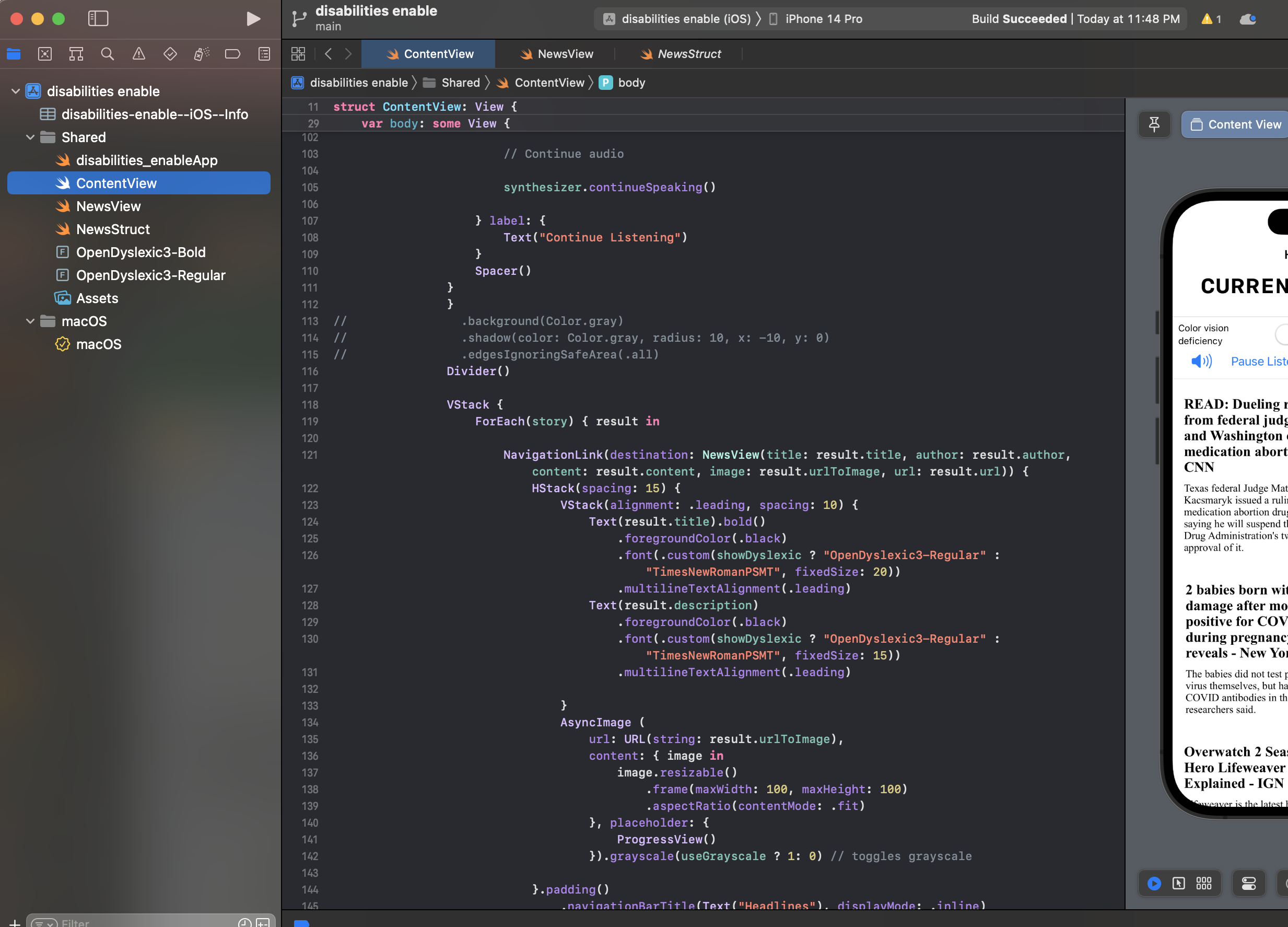Open the Issue navigator warning triangle
This screenshot has width=1288, height=927.
138,54
